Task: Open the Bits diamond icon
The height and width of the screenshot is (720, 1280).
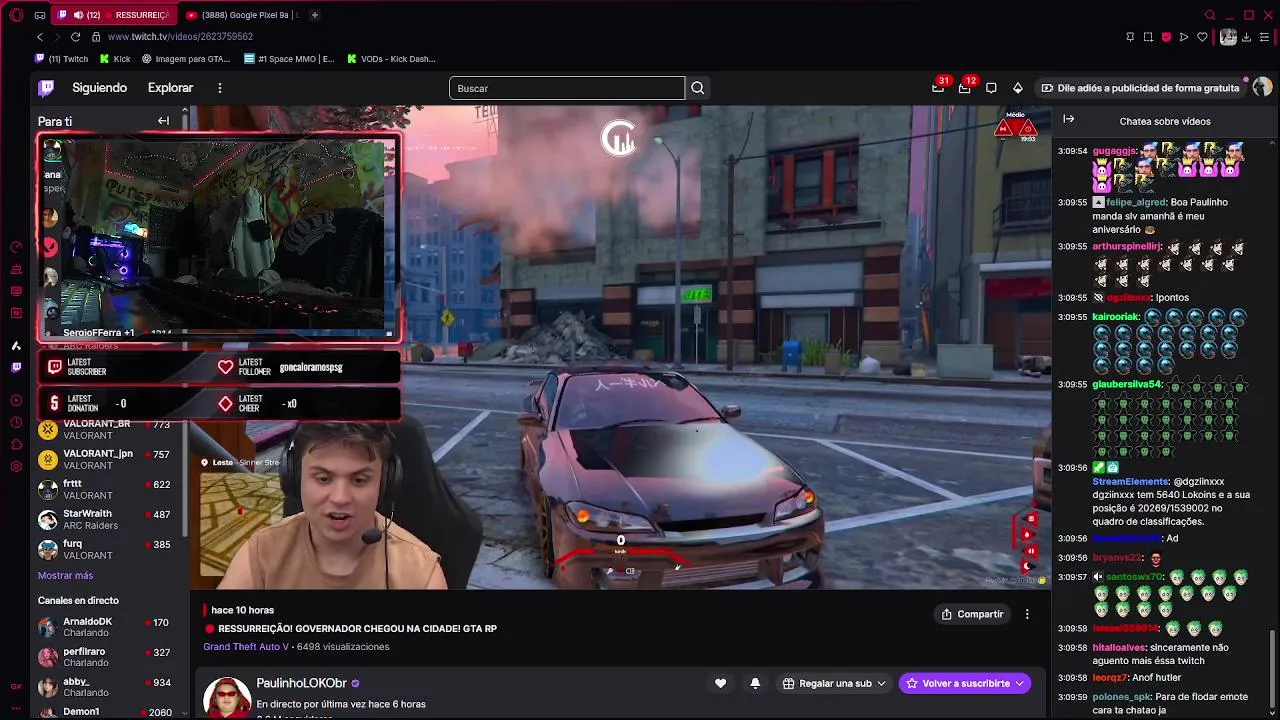Action: (x=1018, y=88)
